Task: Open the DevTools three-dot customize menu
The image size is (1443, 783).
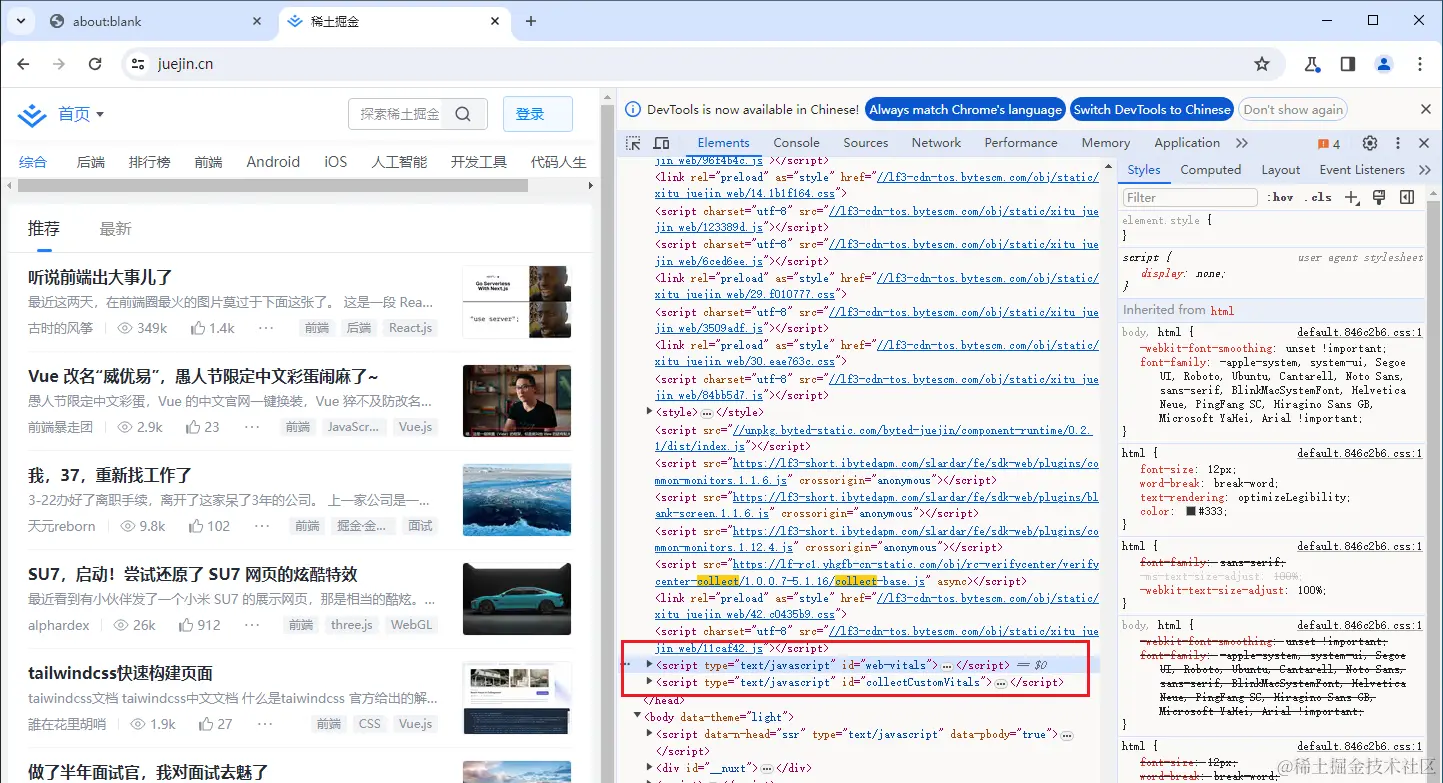Action: point(1398,143)
